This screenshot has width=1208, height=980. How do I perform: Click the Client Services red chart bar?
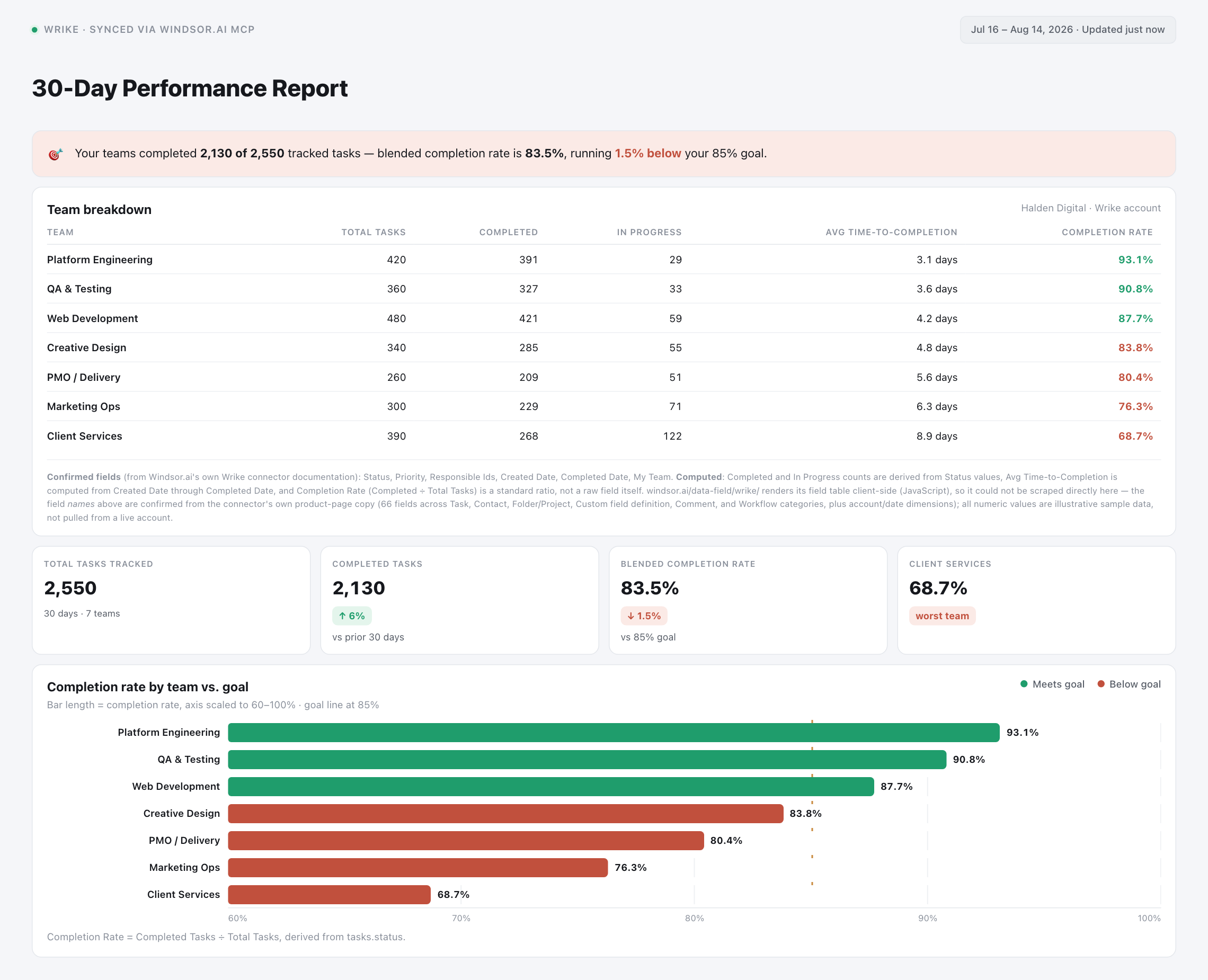point(329,895)
